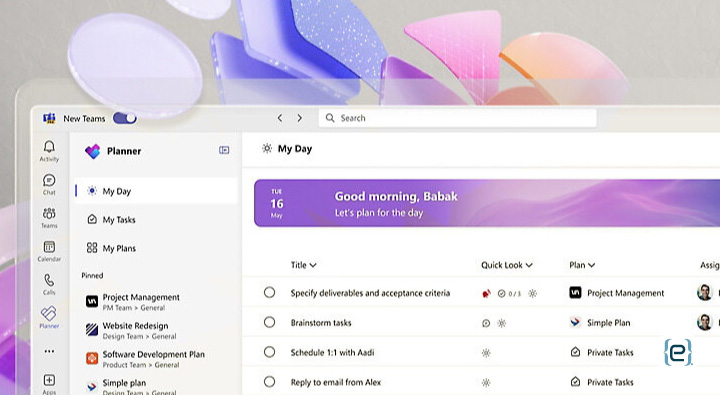The width and height of the screenshot is (720, 395).
Task: Open Reply to email from Alex task
Action: [x=336, y=382]
